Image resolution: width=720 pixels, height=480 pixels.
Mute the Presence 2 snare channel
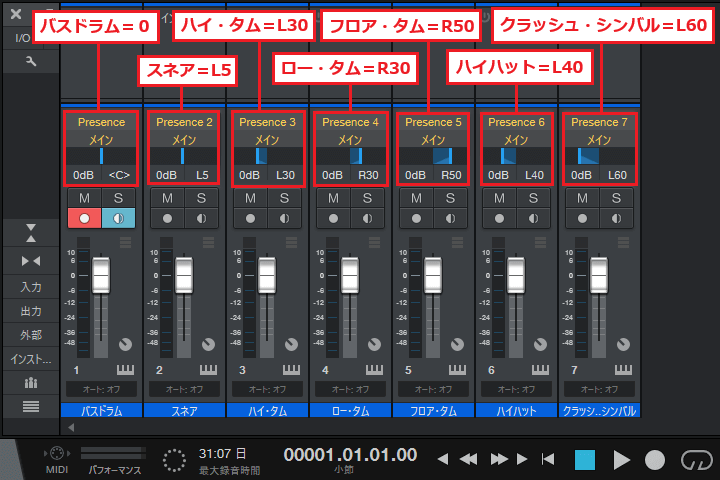(164, 199)
